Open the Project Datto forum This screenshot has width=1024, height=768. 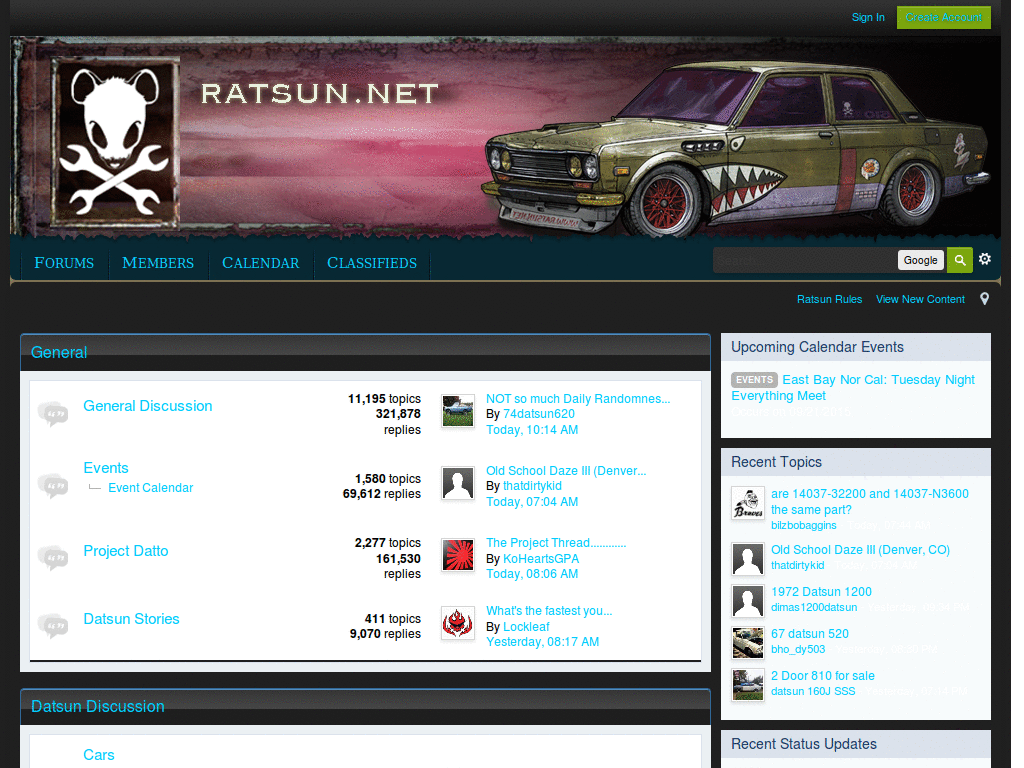pyautogui.click(x=125, y=551)
